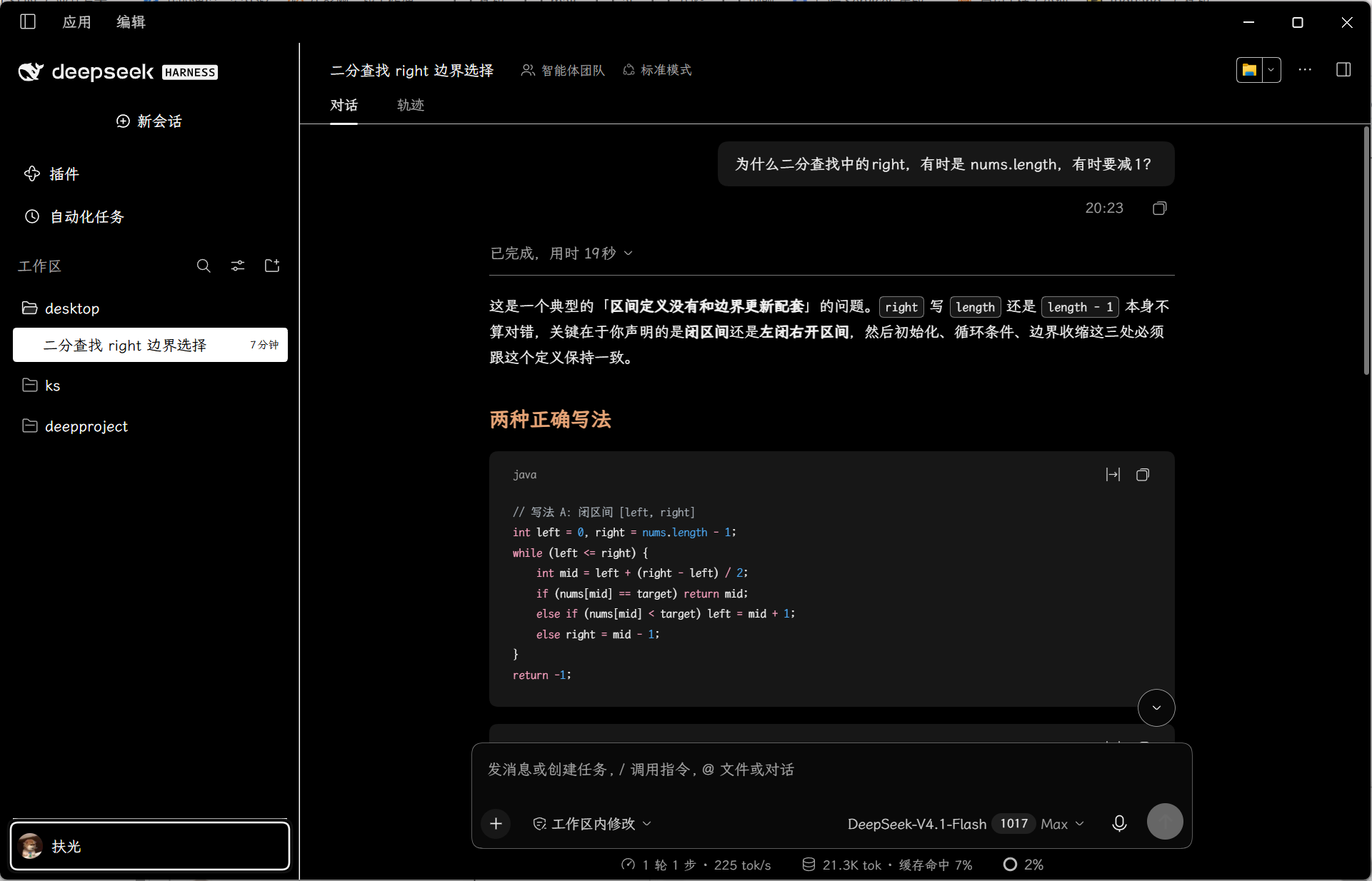The width and height of the screenshot is (1372, 881).
Task: Toggle line wrap on java code block
Action: [x=1113, y=475]
